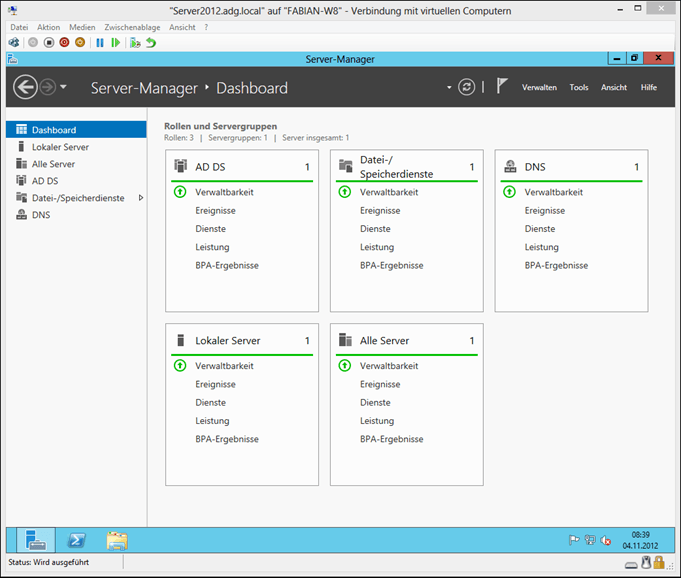The image size is (681, 578).
Task: Shut down VM with red icon
Action: 64,43
